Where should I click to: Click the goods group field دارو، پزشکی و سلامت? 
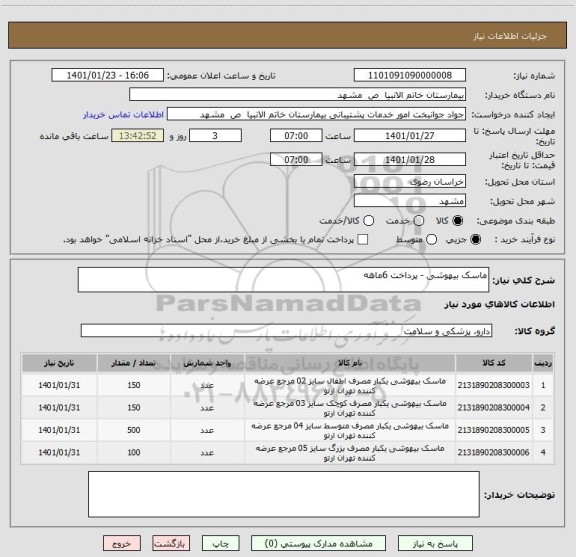(286, 331)
